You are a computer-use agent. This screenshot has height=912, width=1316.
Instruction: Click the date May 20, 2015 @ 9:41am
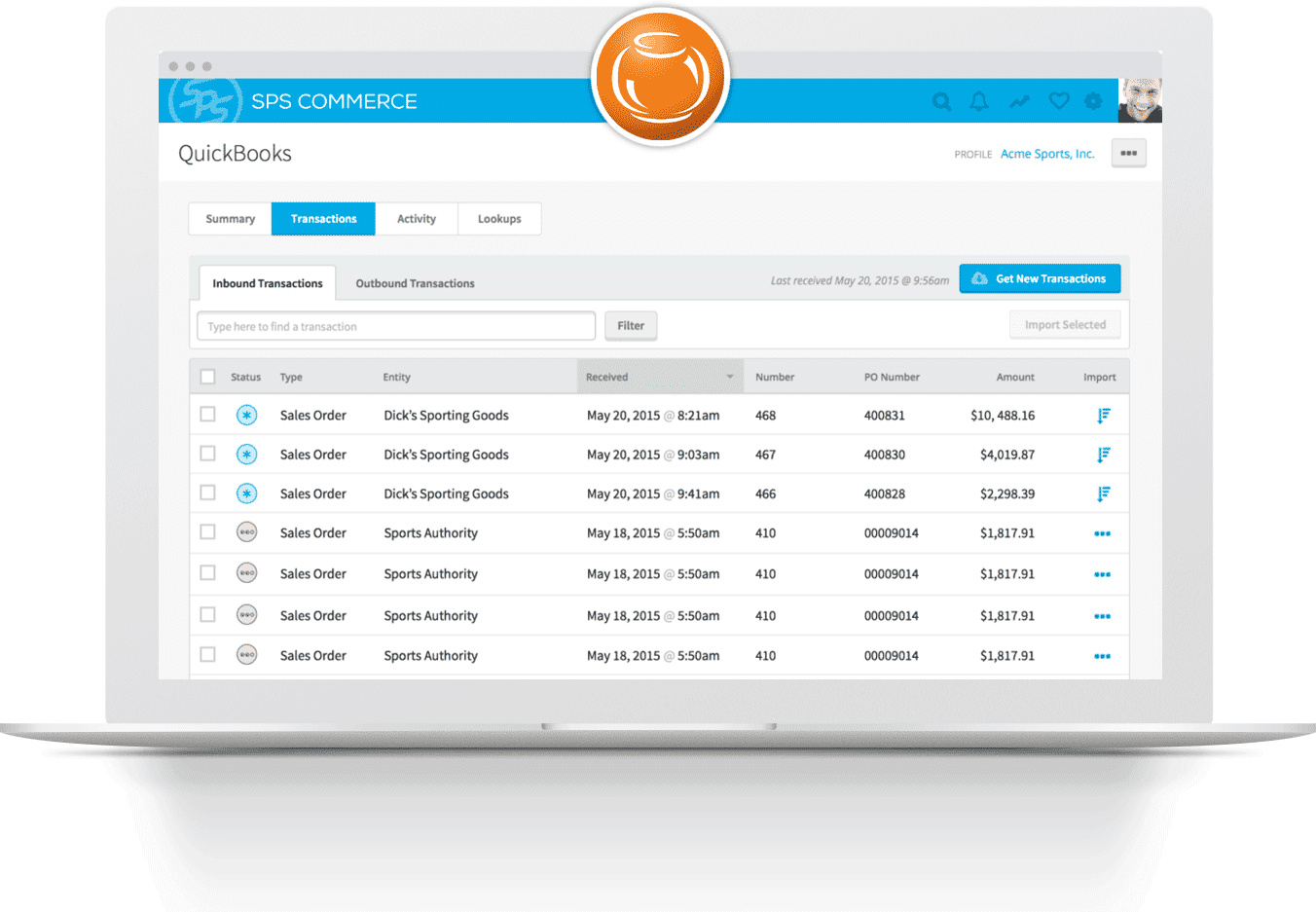(653, 493)
